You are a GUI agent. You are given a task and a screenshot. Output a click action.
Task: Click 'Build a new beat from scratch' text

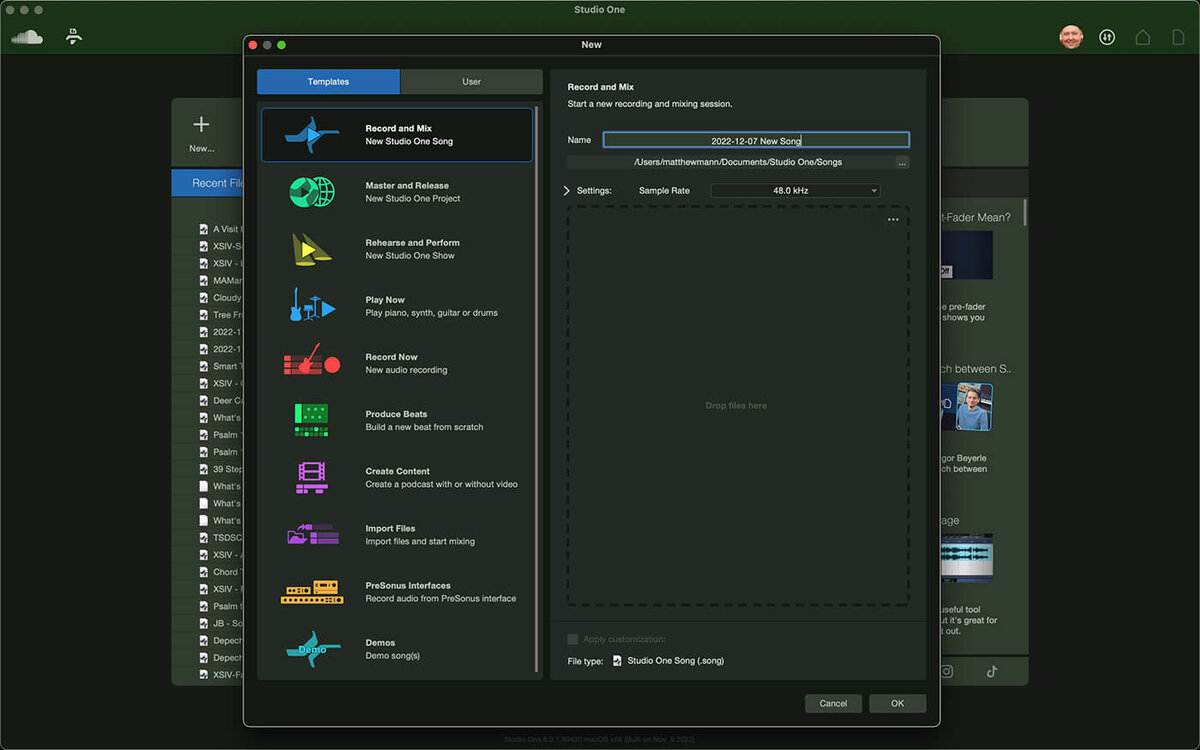pos(424,427)
